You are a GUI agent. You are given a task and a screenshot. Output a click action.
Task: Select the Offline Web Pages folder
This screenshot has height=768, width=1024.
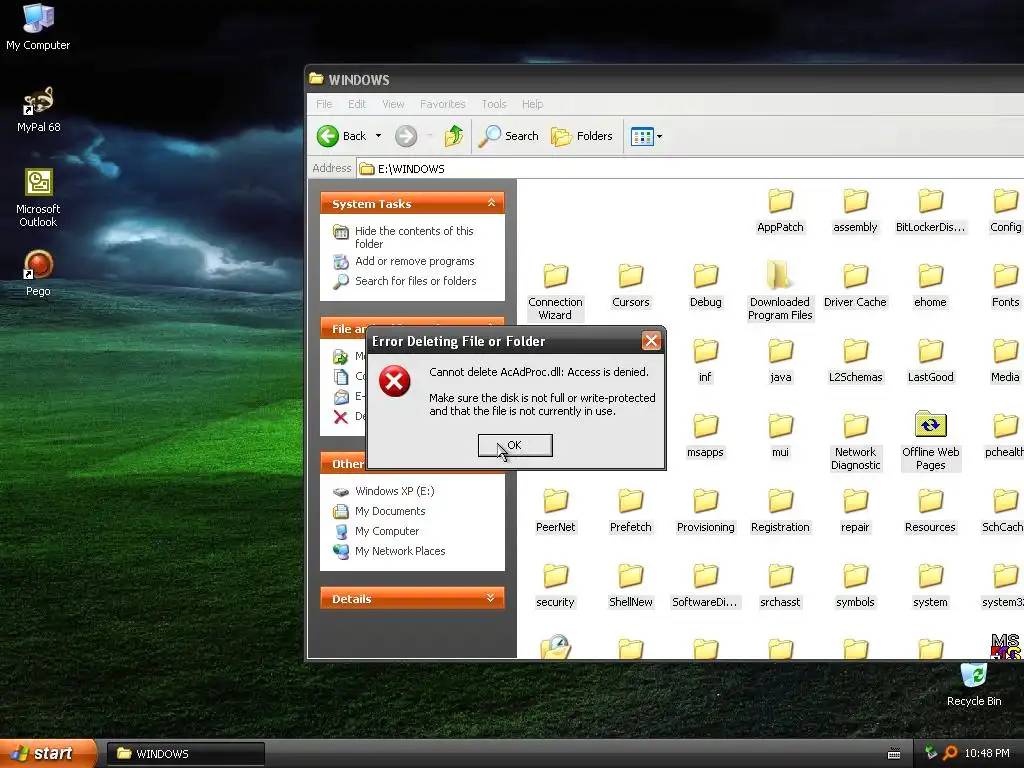coord(930,441)
